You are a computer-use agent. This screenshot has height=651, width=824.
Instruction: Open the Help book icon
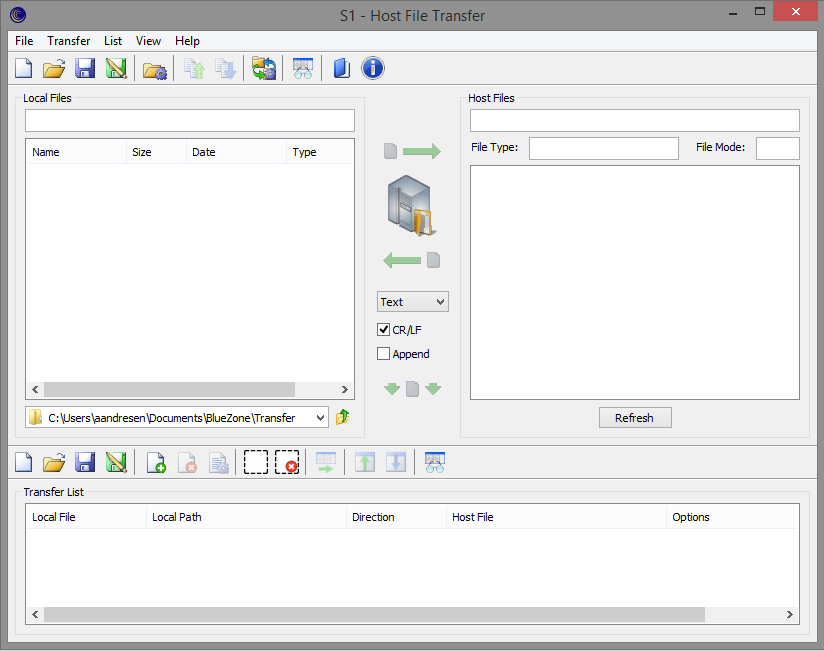(341, 68)
